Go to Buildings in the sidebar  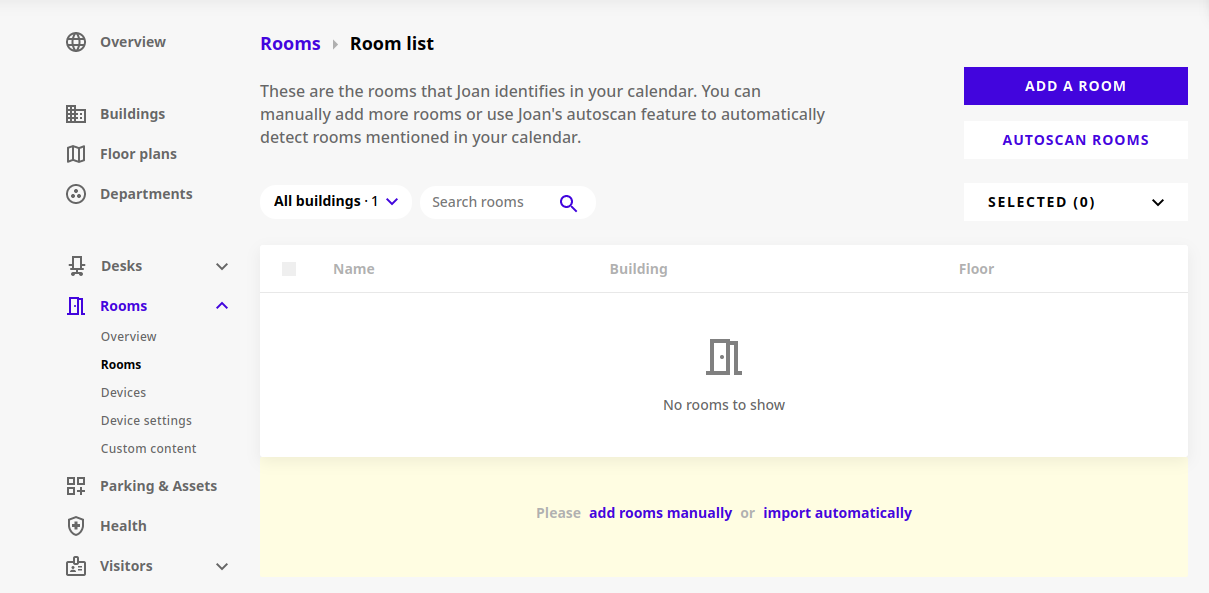click(133, 114)
